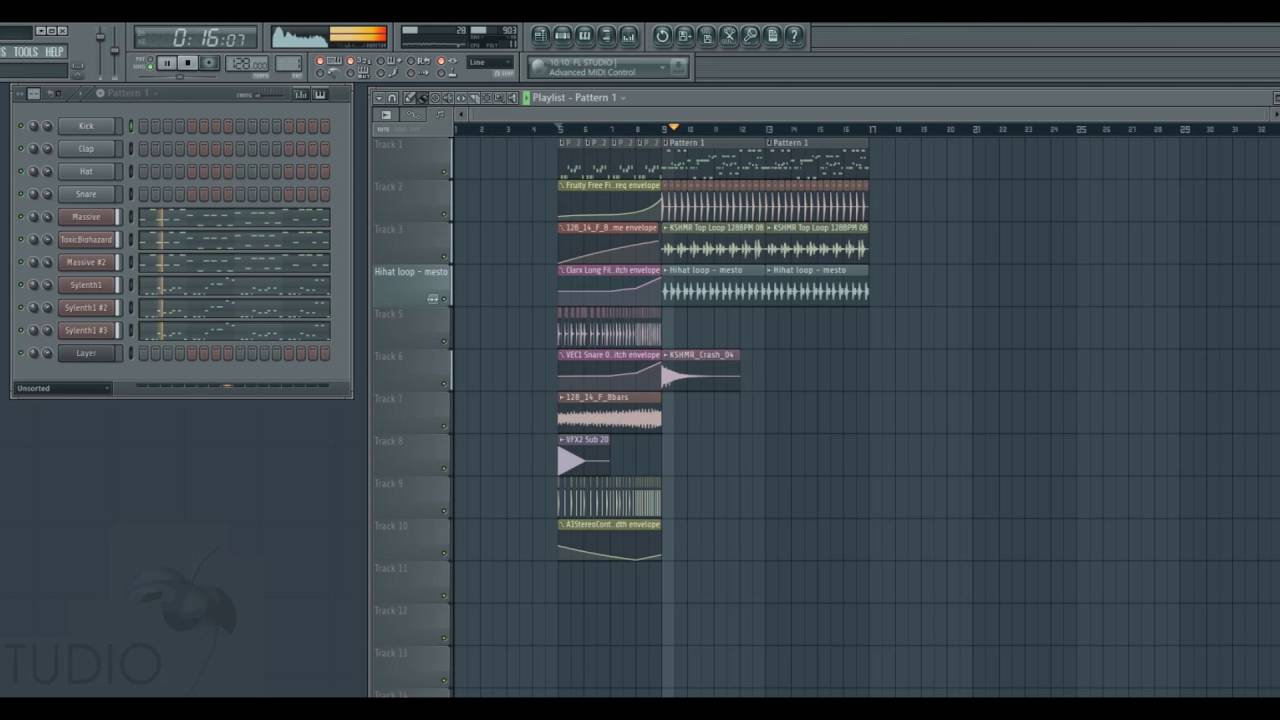Select the Draw pencil tool in Playlist
The height and width of the screenshot is (720, 1280).
pyautogui.click(x=409, y=98)
